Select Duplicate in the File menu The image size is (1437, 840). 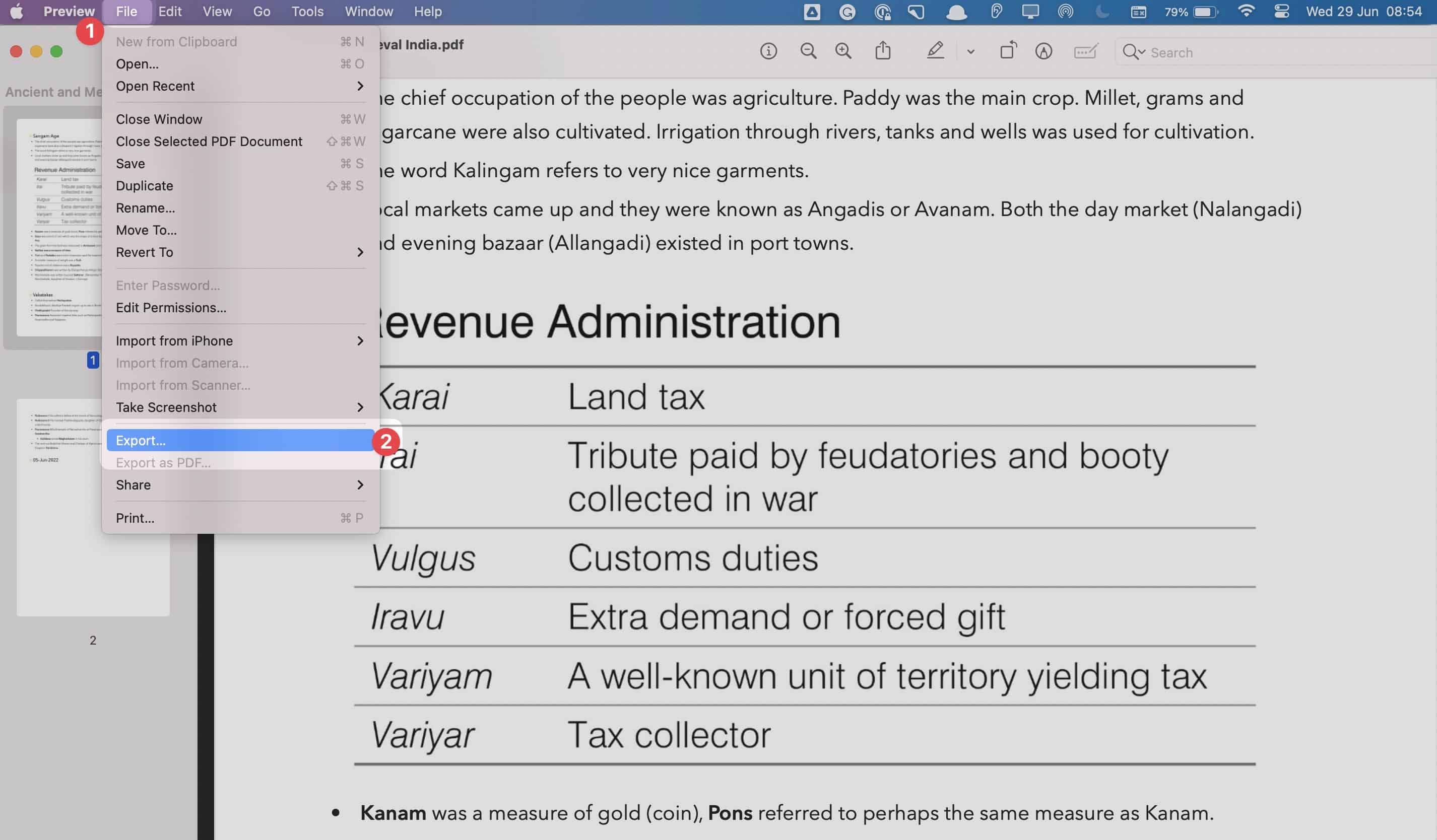144,186
